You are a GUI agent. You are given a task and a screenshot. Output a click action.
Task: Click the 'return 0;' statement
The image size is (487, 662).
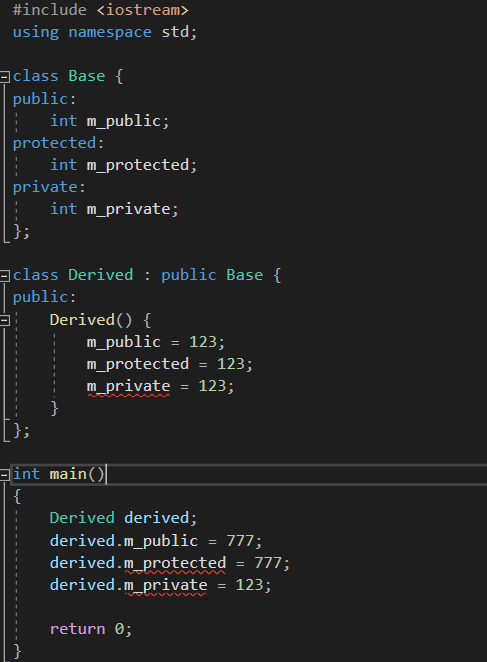click(x=91, y=629)
